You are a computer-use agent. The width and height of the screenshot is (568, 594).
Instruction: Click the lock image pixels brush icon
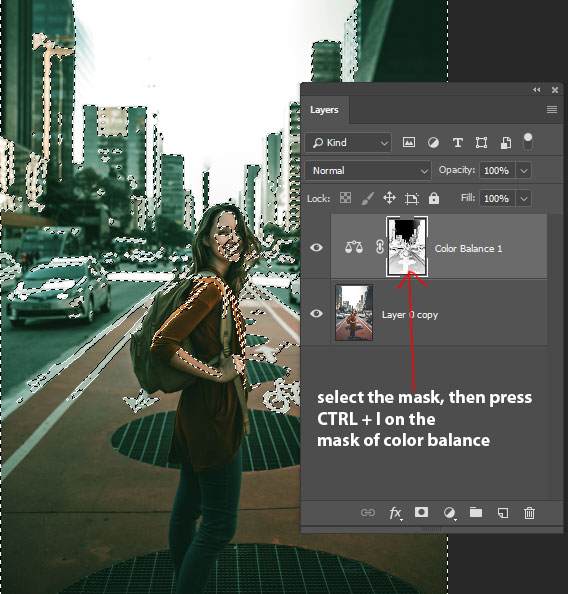click(367, 198)
